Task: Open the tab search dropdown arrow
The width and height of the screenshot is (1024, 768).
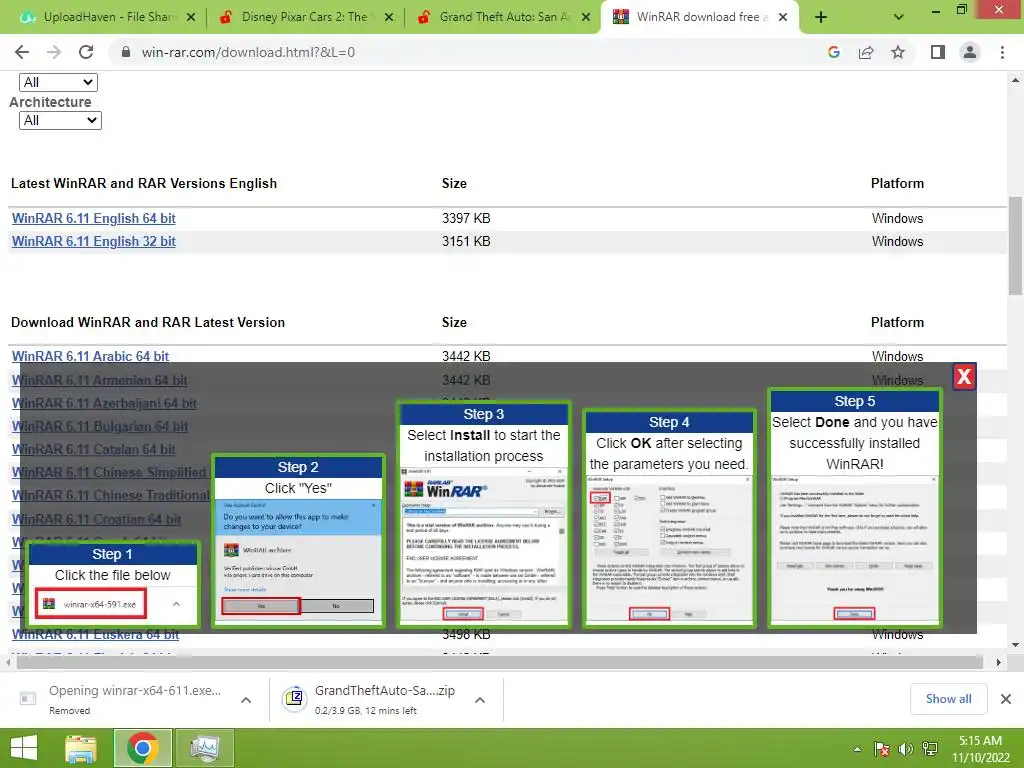Action: click(x=899, y=17)
